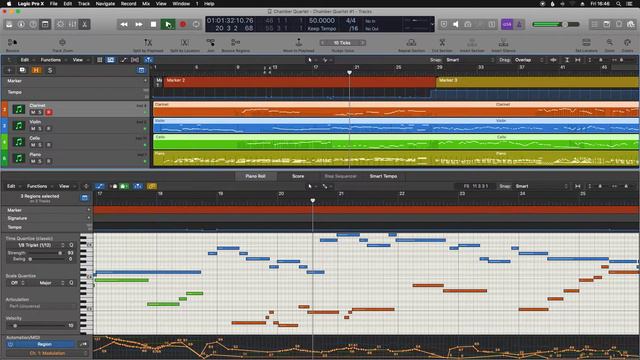Switch to the Piano Roll tab
This screenshot has width=640, height=360.
pyautogui.click(x=256, y=176)
